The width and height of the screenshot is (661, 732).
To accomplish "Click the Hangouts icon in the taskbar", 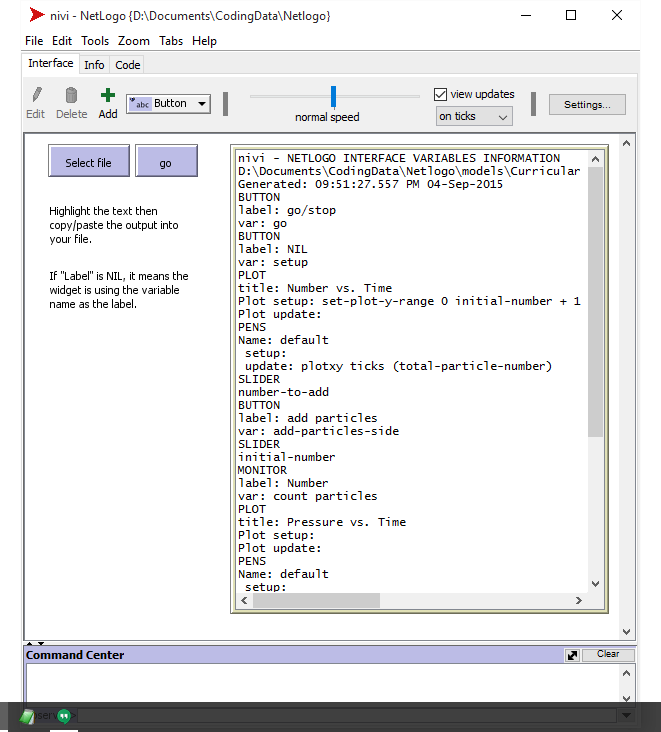I will 63,716.
